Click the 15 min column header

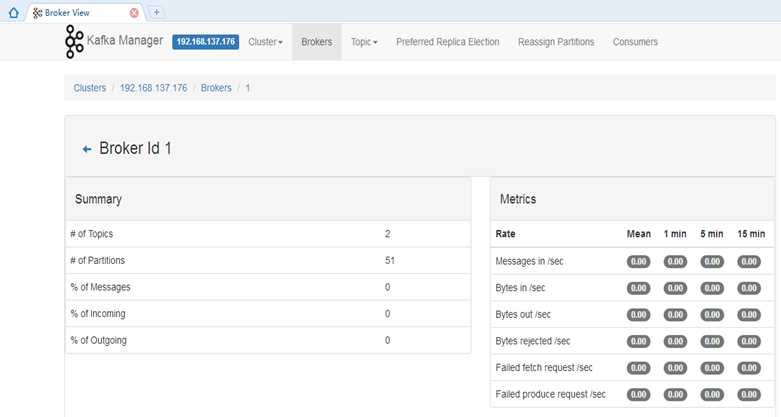751,234
